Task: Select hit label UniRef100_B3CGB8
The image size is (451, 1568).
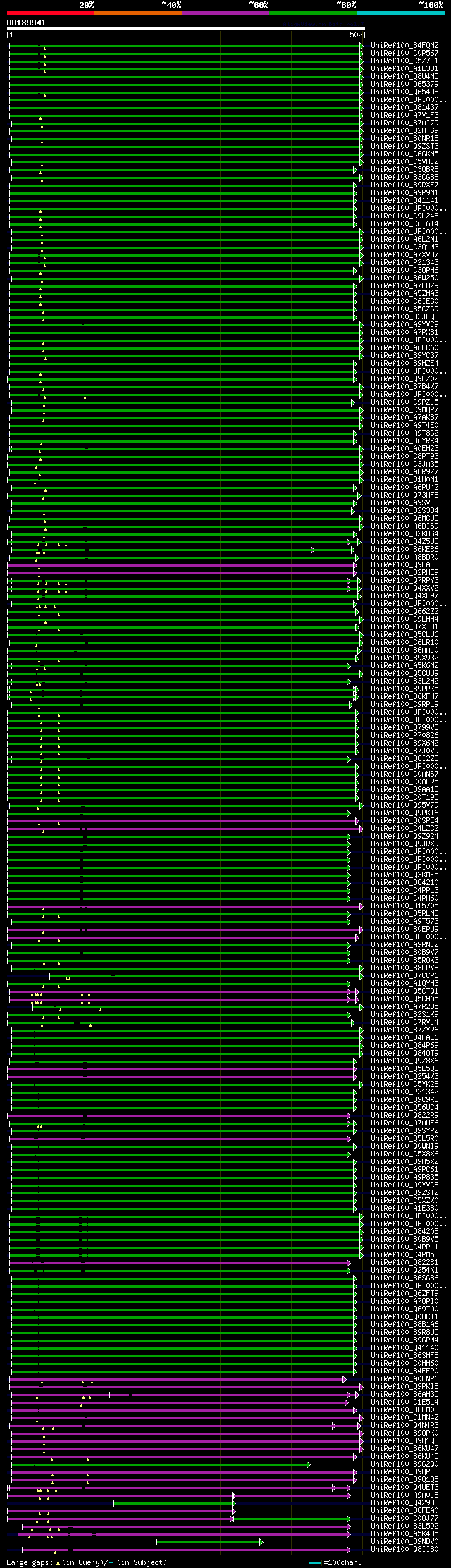Action: (x=404, y=177)
